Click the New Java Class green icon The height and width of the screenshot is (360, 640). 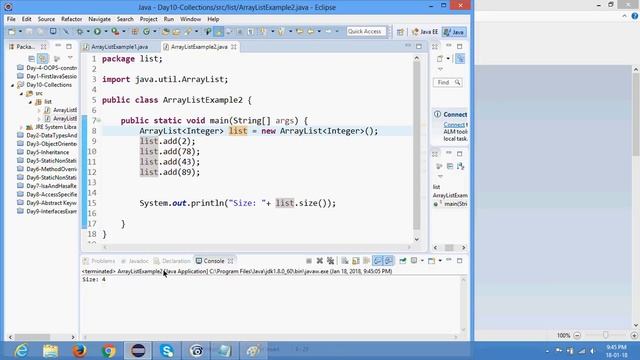click(x=146, y=31)
